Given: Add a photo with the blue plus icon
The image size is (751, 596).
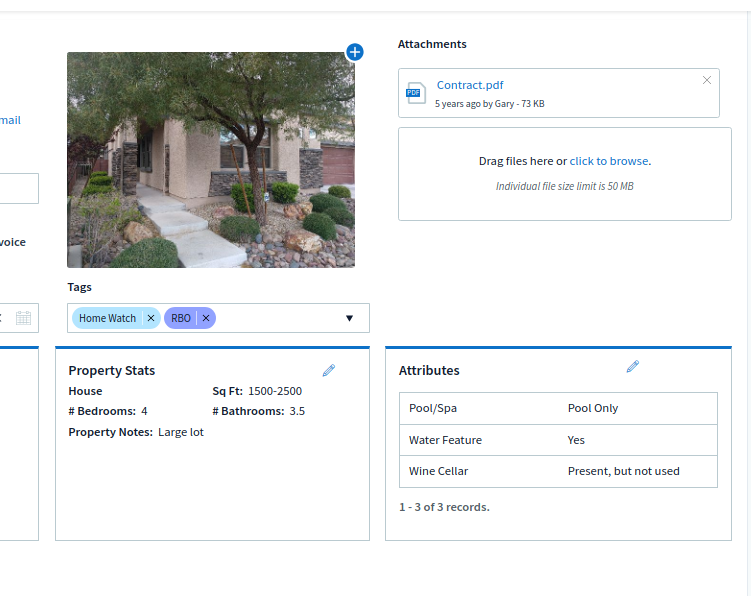Looking at the screenshot, I should click(355, 52).
